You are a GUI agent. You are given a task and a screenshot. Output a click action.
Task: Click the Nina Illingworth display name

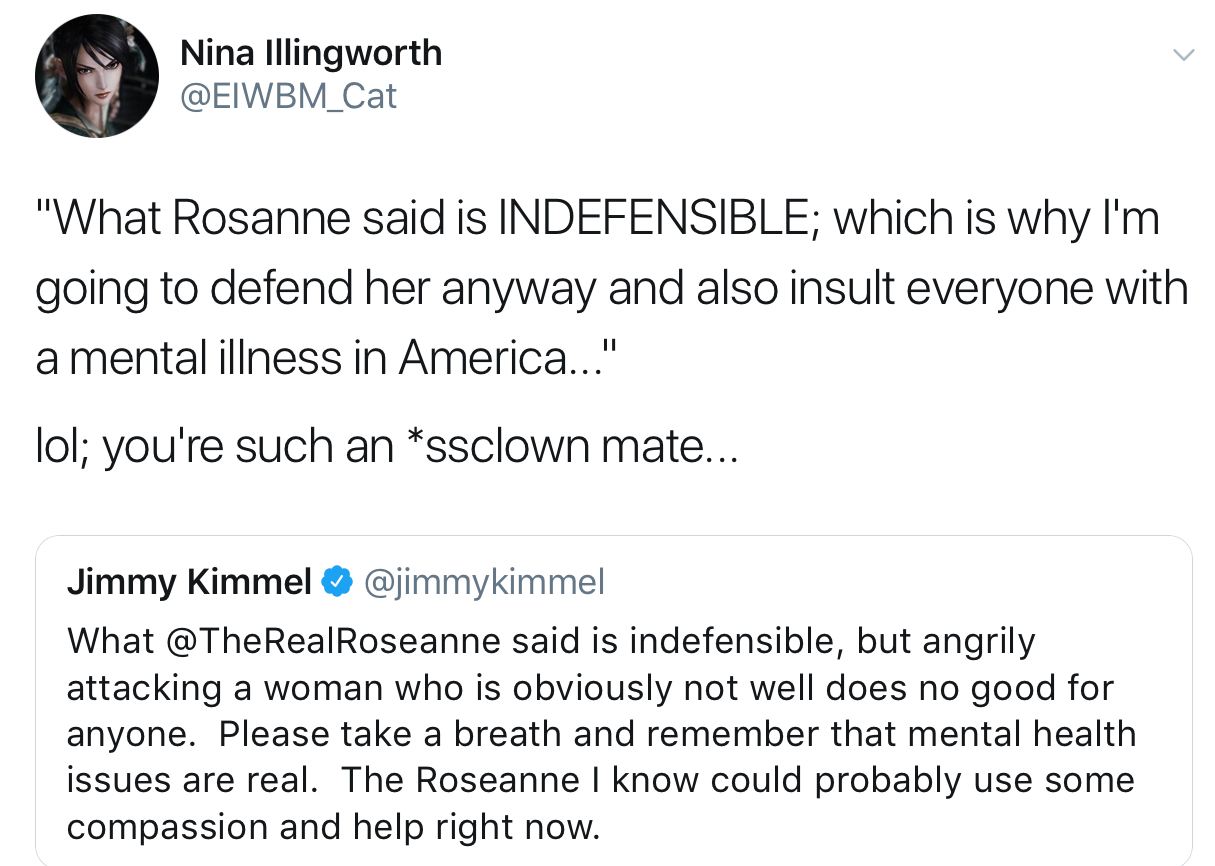311,53
